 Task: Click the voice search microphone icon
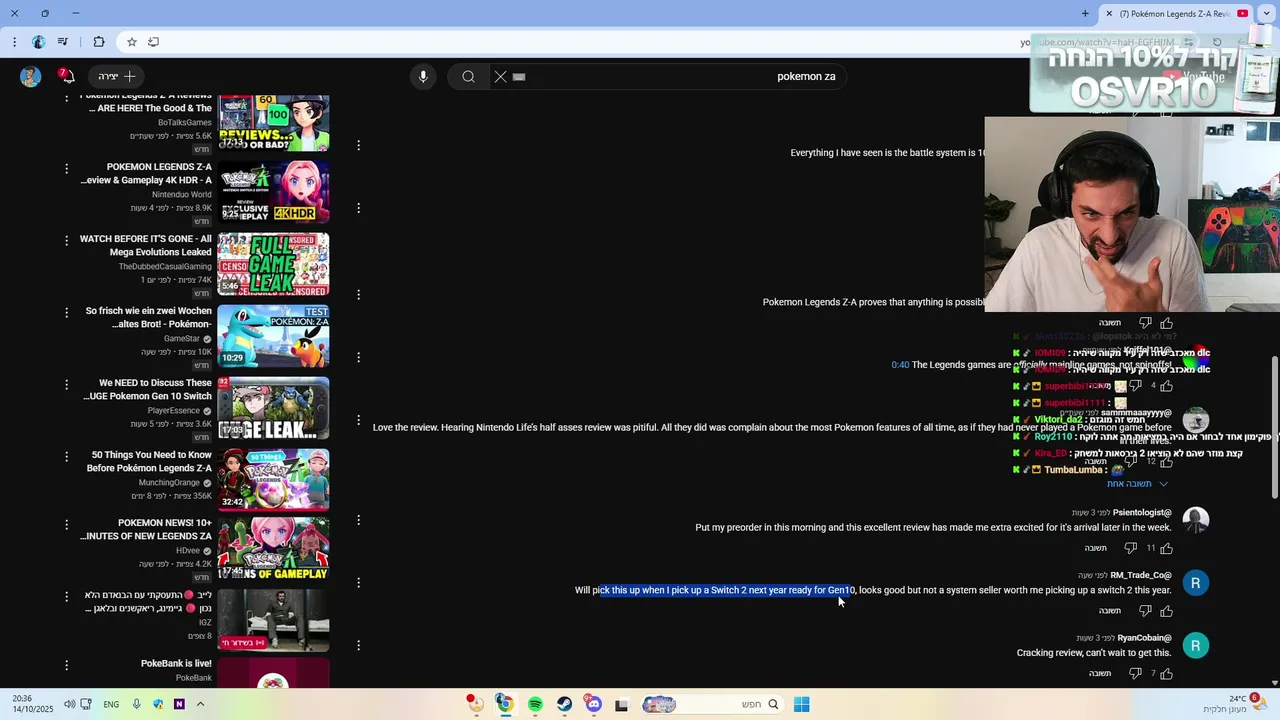(x=423, y=76)
